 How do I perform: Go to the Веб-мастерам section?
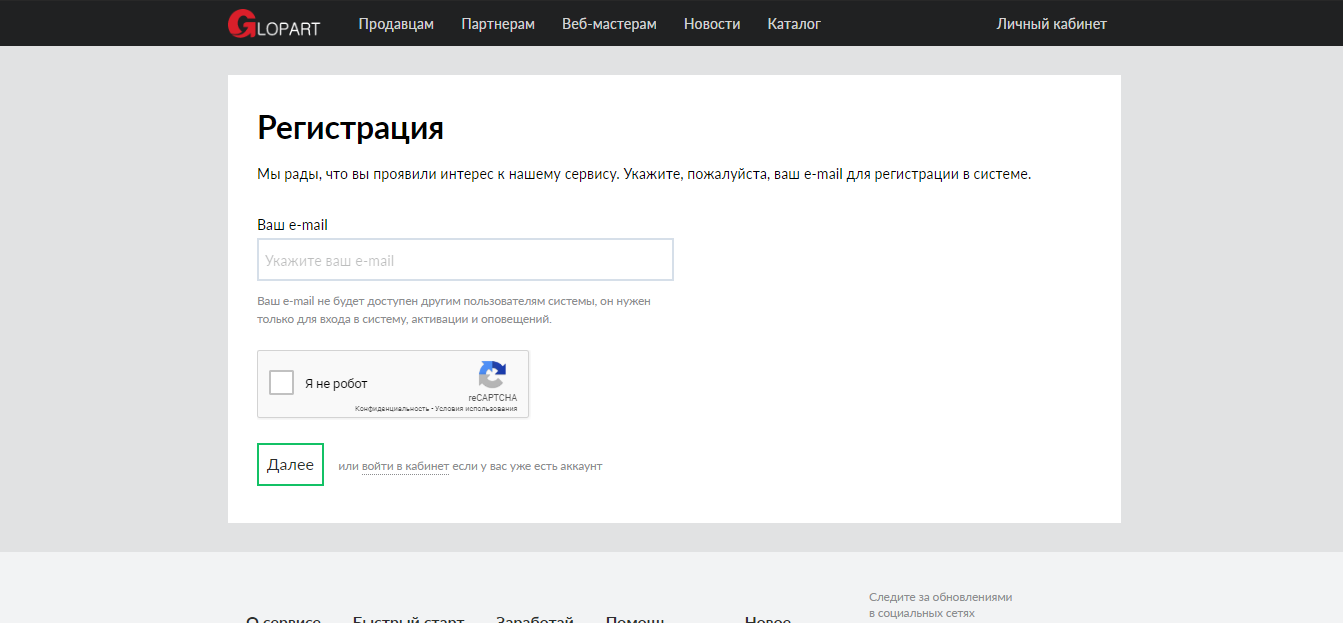(x=609, y=24)
